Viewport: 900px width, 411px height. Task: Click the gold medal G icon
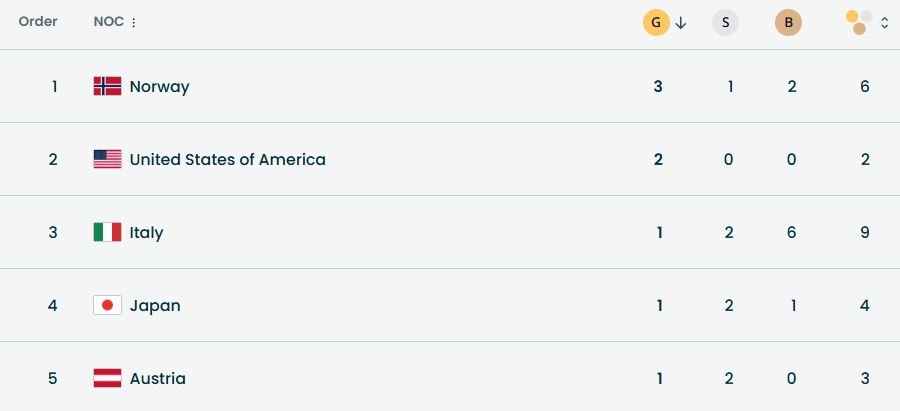click(x=656, y=22)
